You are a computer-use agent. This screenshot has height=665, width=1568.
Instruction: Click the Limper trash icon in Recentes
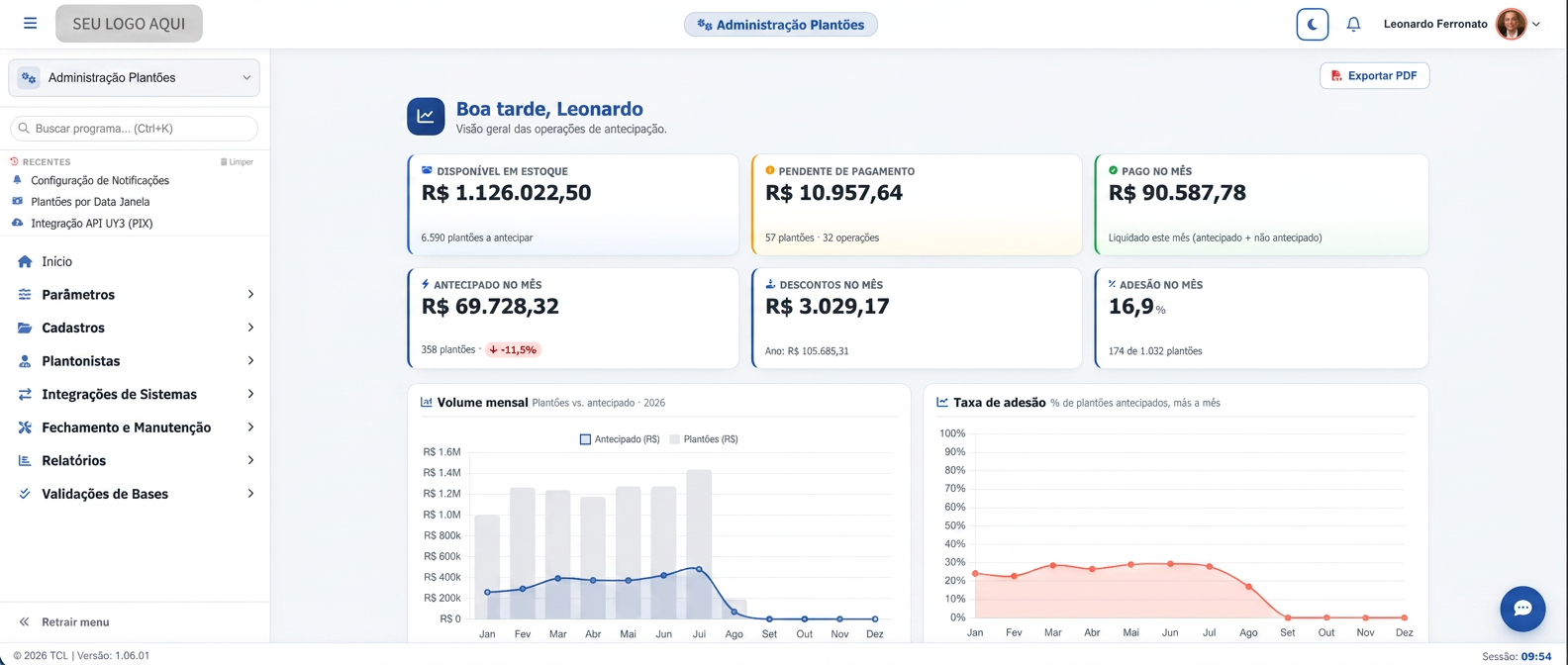coord(224,161)
